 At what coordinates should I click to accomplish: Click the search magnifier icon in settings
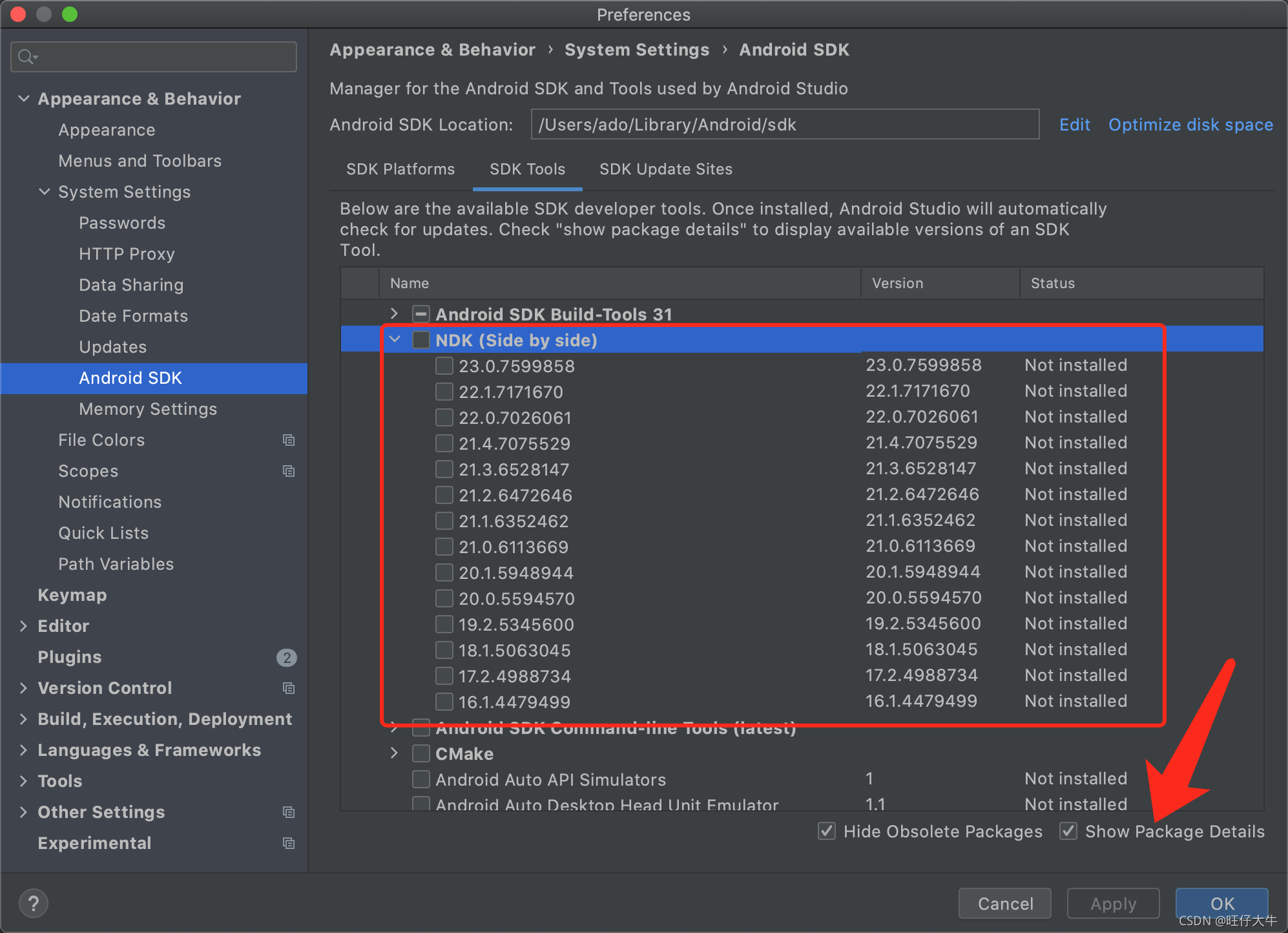point(26,57)
